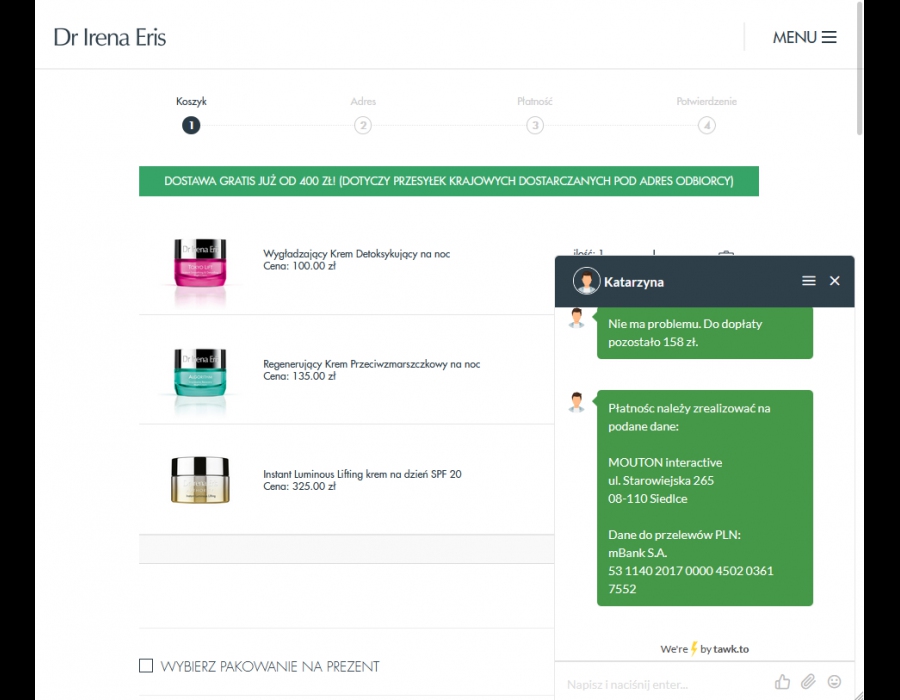The image size is (900, 700).
Task: Open the emoji smiley picker in chat
Action: click(x=834, y=682)
